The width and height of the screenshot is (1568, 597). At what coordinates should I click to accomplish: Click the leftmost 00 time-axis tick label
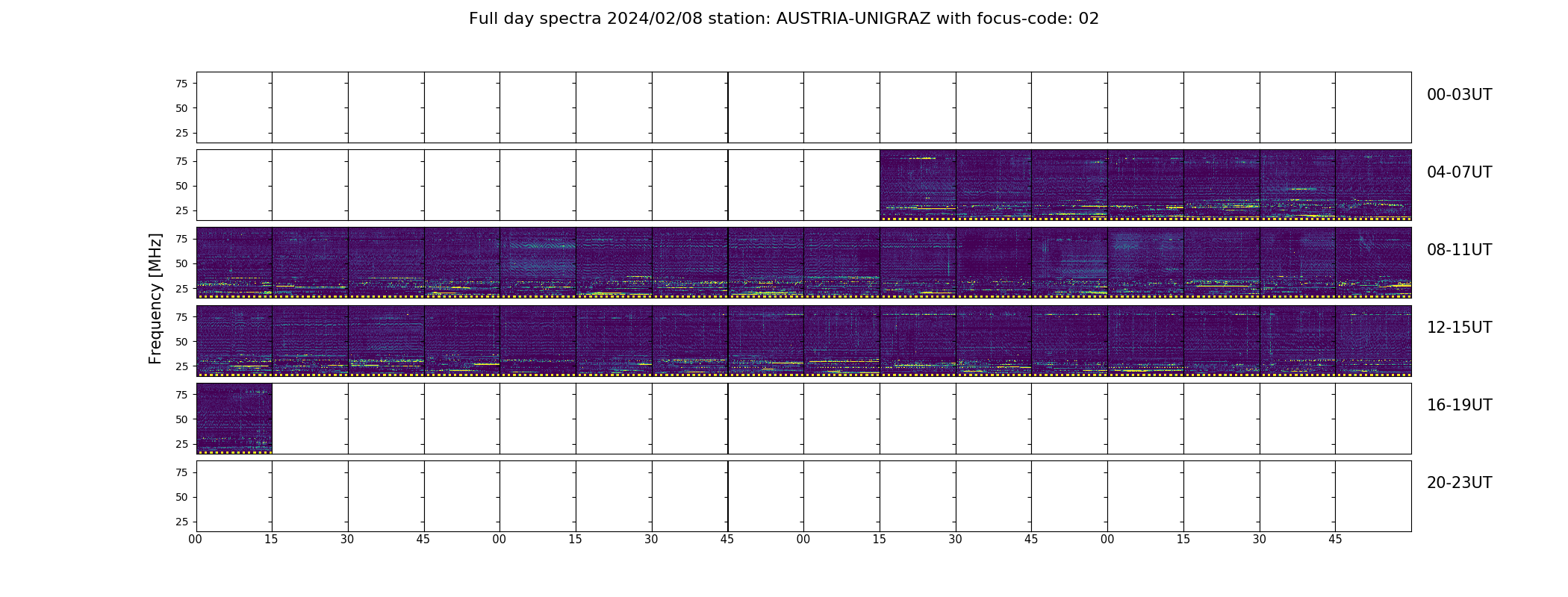pyautogui.click(x=196, y=539)
